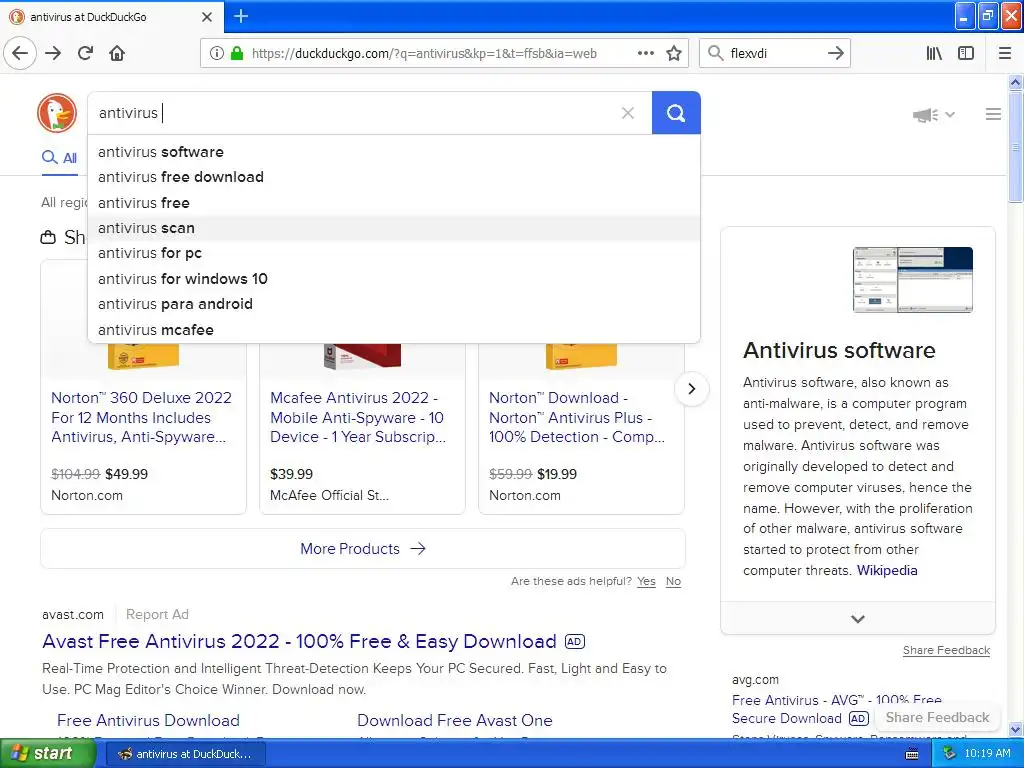
Task: Open the DuckDuckGo megaphone dropdown
Action: pyautogui.click(x=934, y=115)
